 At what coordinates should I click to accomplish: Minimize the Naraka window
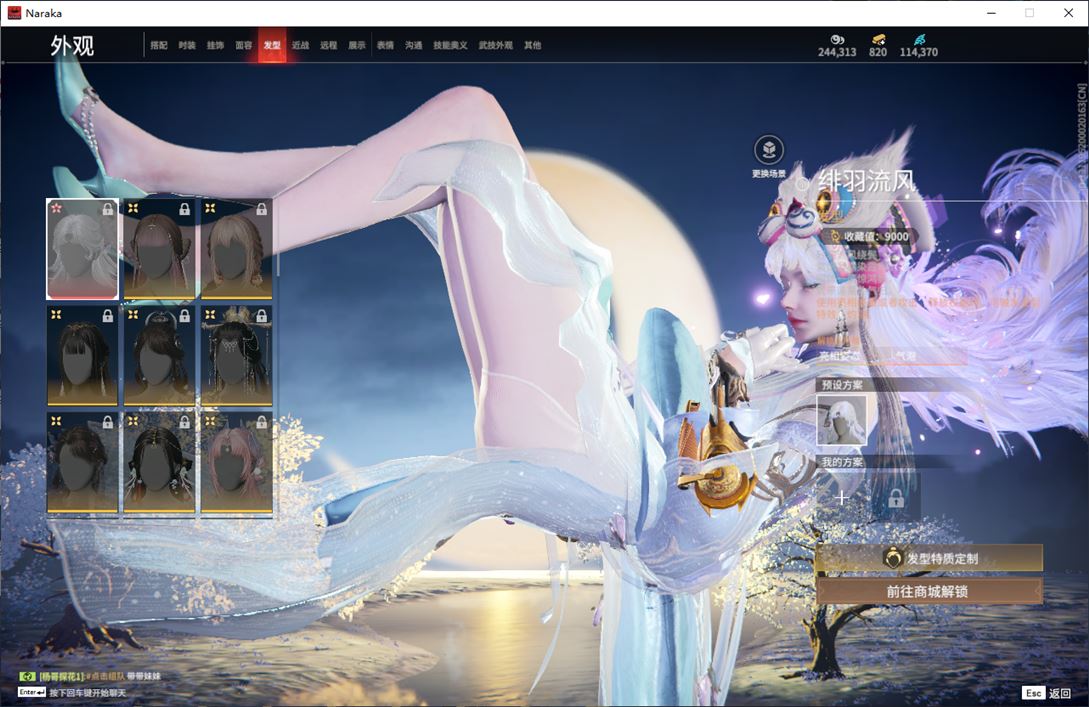click(991, 13)
